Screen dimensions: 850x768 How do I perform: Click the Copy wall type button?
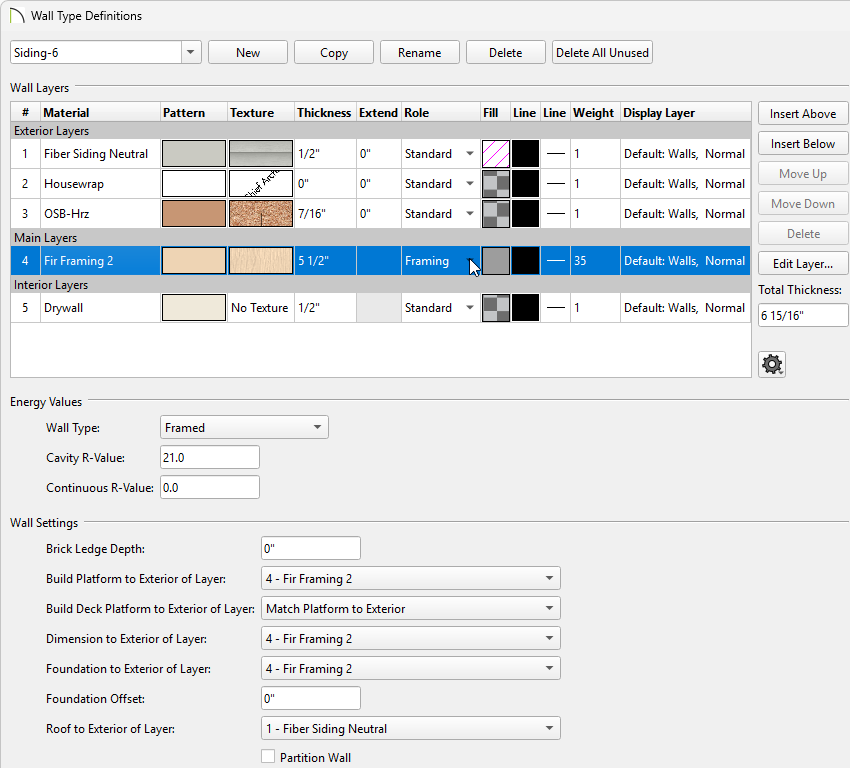(333, 53)
